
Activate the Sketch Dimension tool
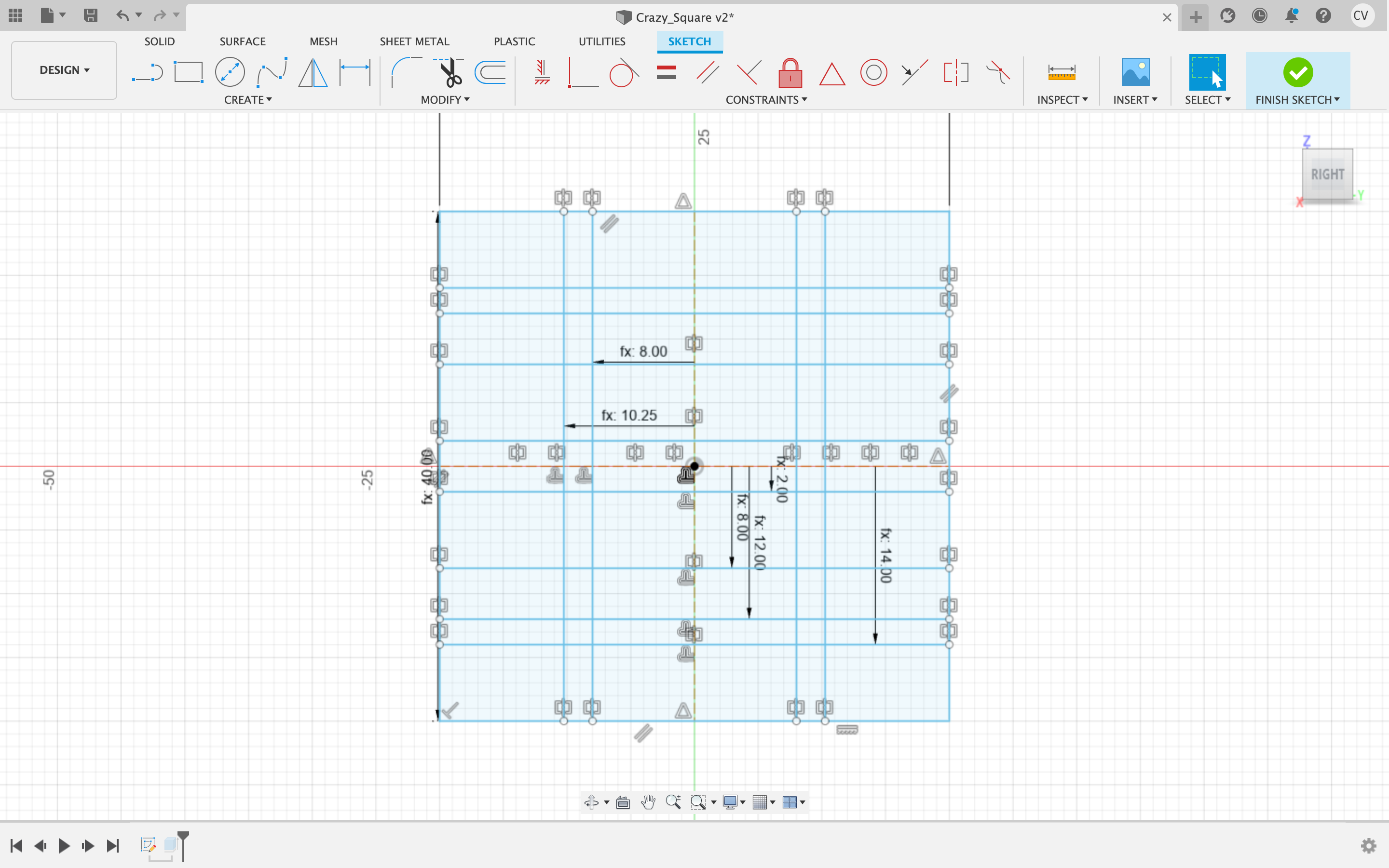pos(354,72)
